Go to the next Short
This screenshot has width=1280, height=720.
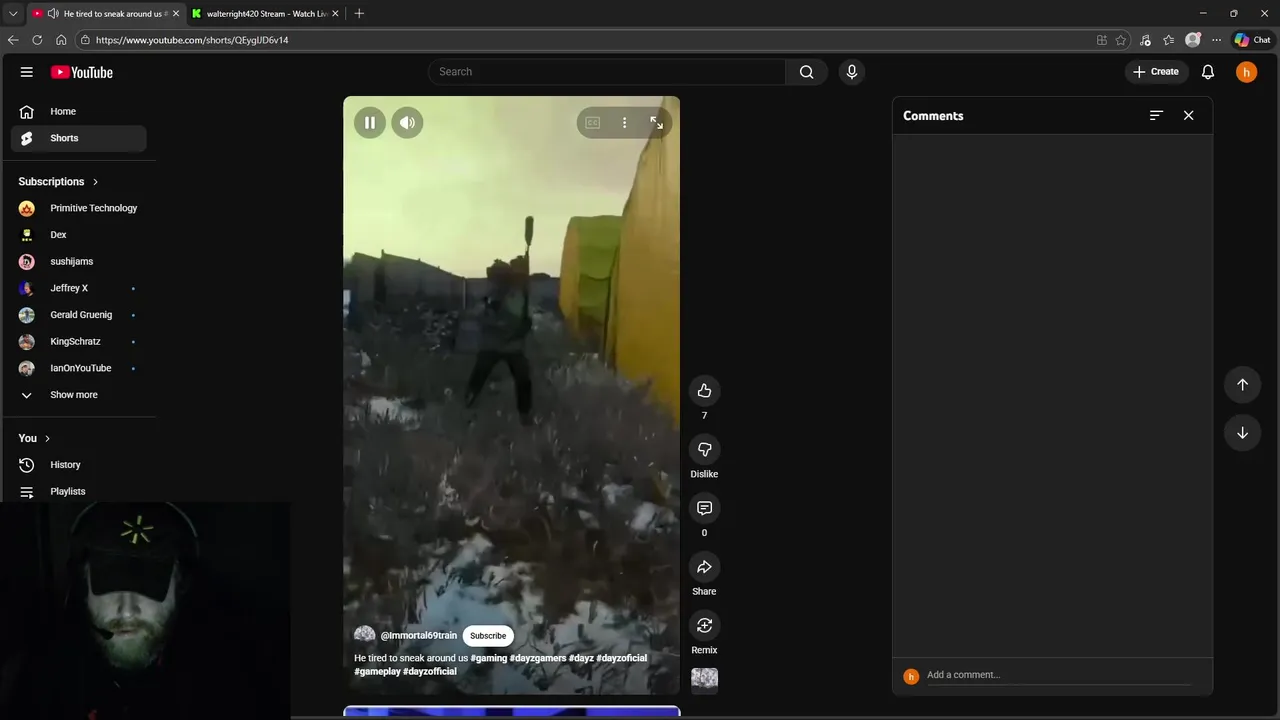tap(1242, 433)
